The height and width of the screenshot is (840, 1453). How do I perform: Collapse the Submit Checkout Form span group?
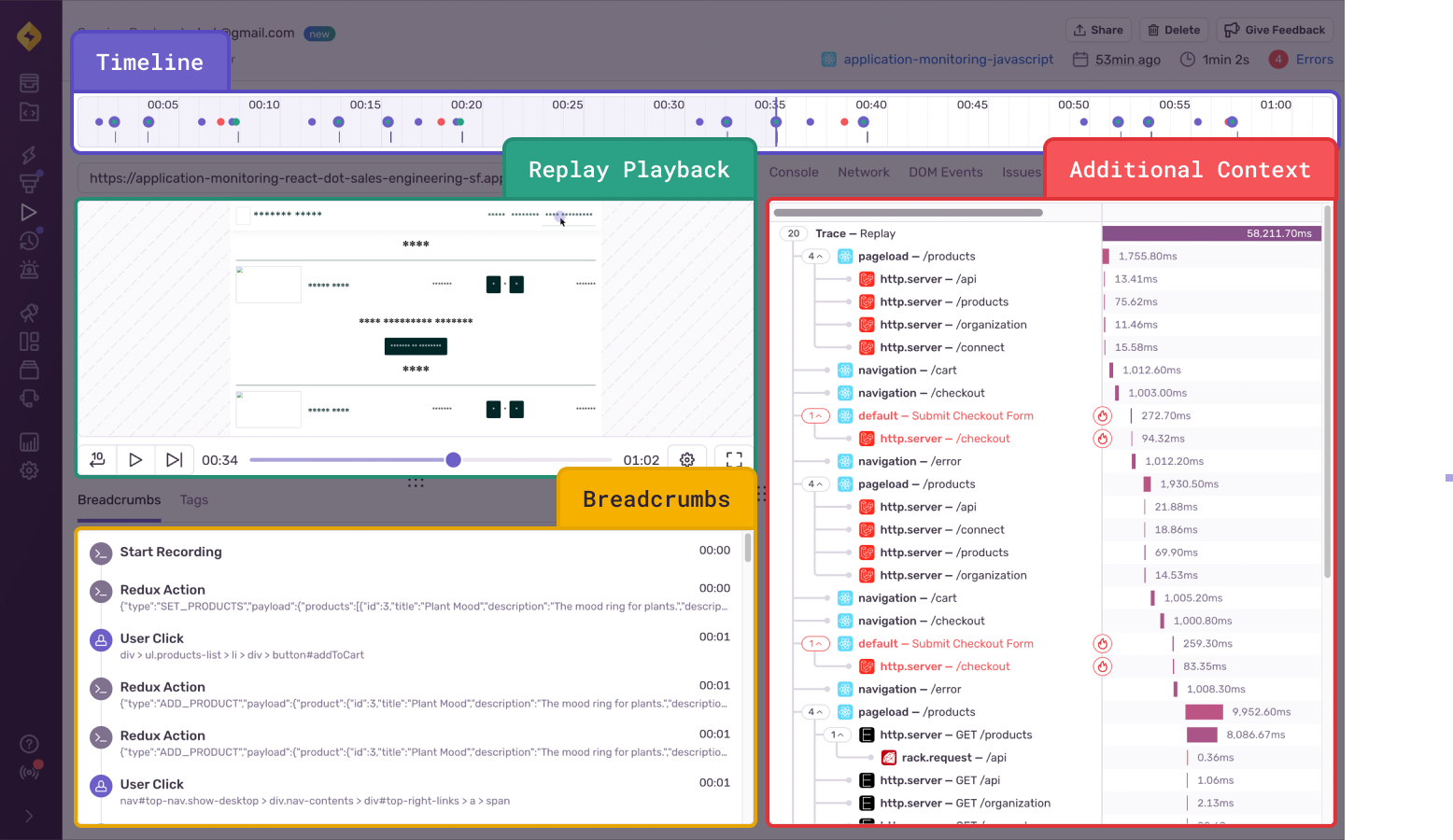(x=814, y=415)
